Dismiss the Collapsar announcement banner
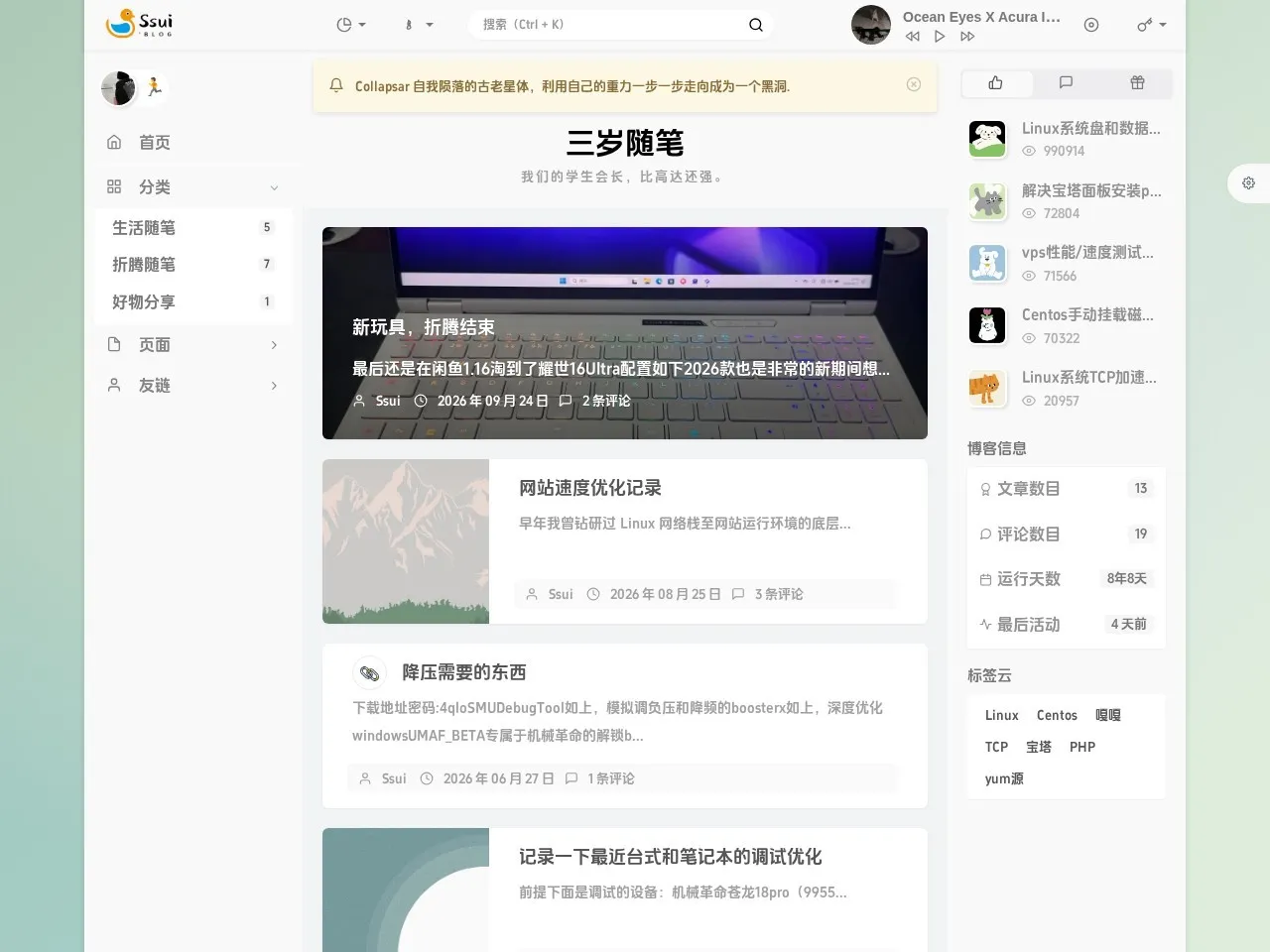This screenshot has height=952, width=1270. click(x=914, y=84)
